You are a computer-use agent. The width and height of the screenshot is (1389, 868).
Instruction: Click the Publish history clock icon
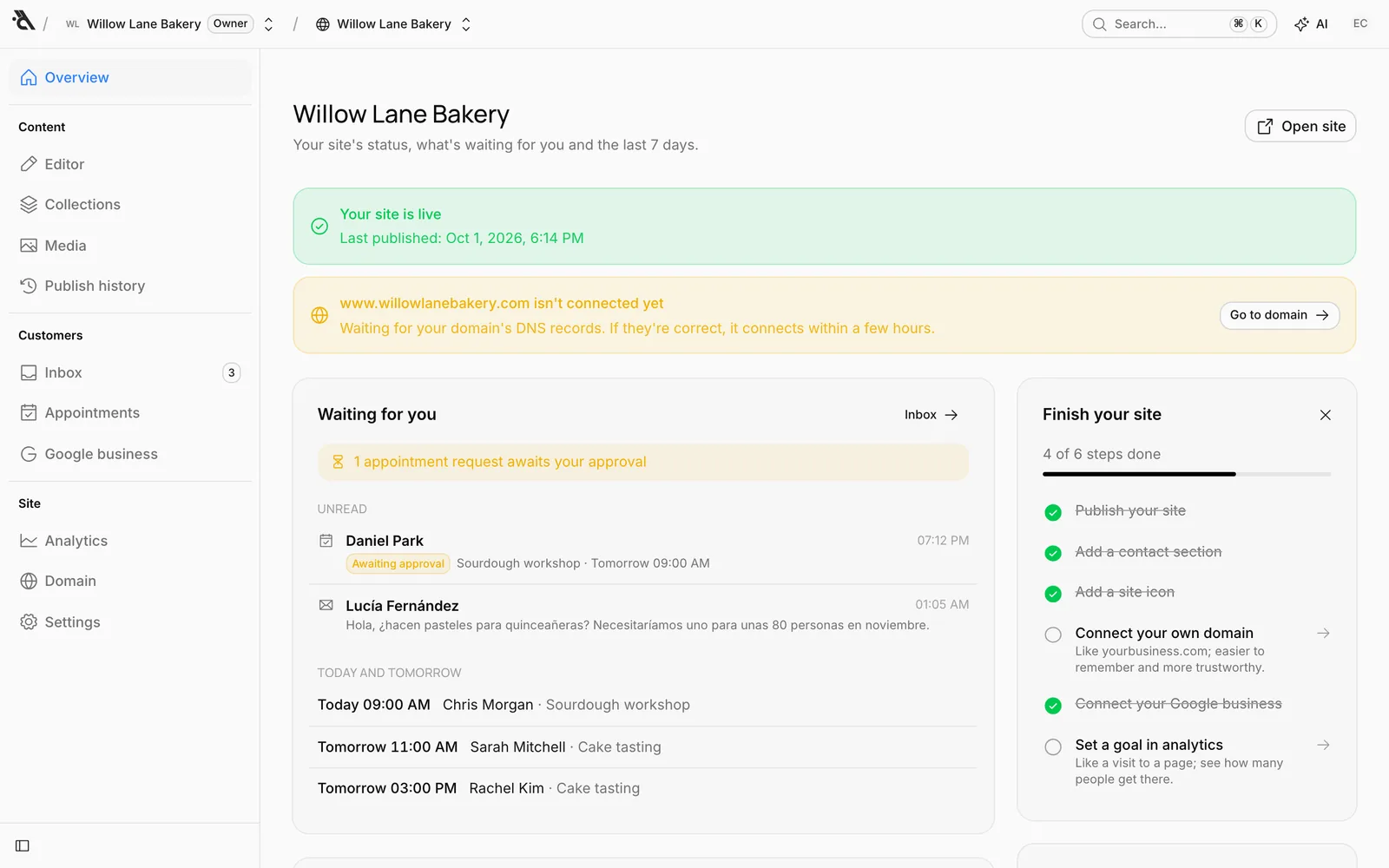pyautogui.click(x=29, y=286)
